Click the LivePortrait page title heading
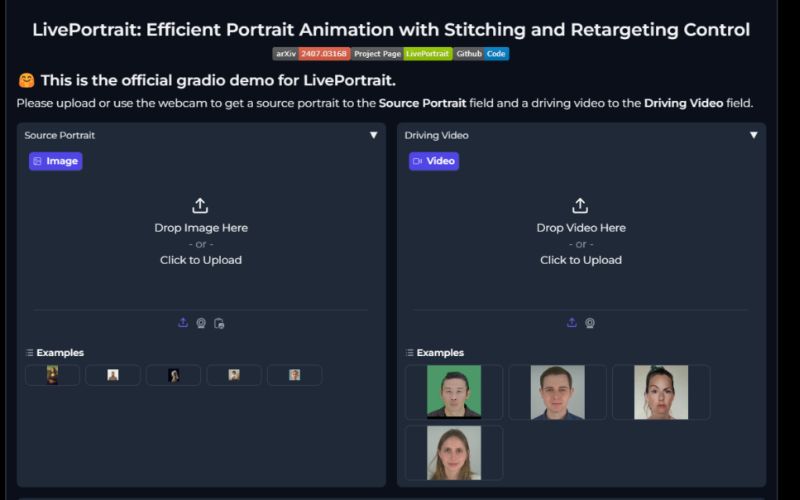Viewport: 800px width, 500px height. (x=391, y=30)
